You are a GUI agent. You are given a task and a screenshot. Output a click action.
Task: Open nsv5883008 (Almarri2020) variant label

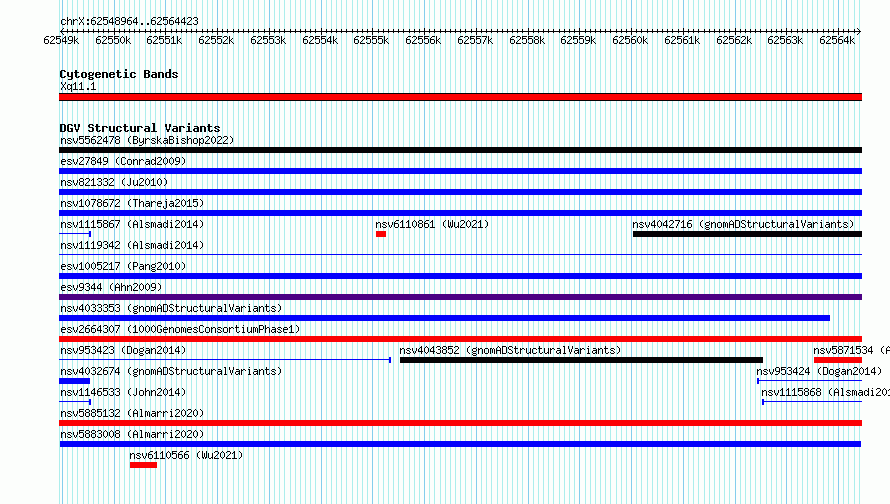[132, 434]
